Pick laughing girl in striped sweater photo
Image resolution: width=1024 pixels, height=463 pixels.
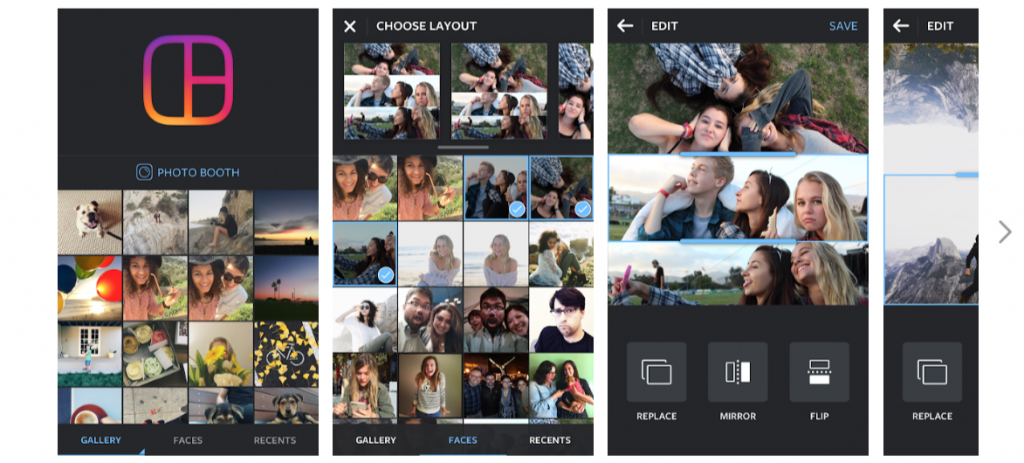click(430, 385)
